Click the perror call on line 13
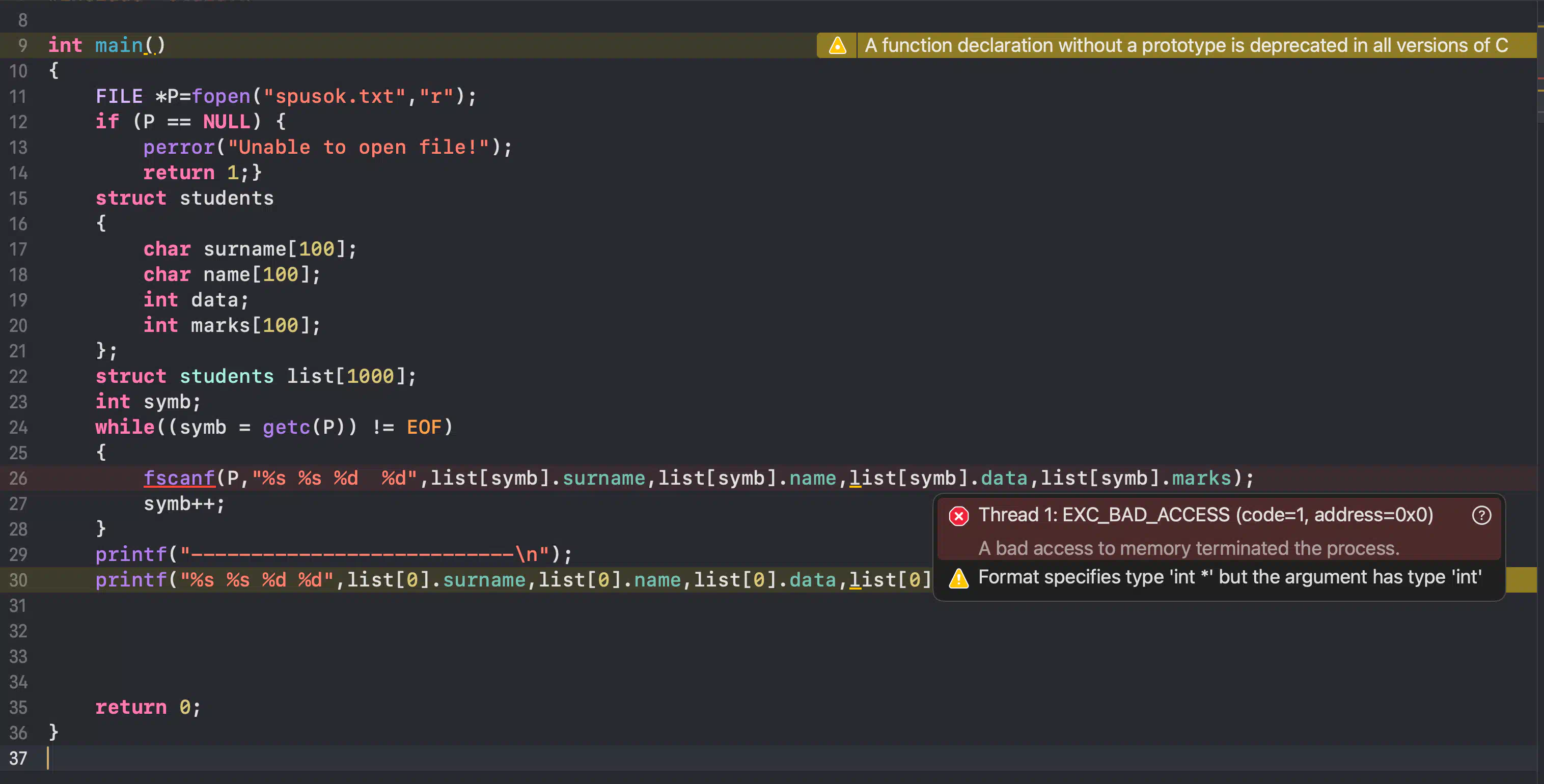This screenshot has height=784, width=1544. (179, 148)
